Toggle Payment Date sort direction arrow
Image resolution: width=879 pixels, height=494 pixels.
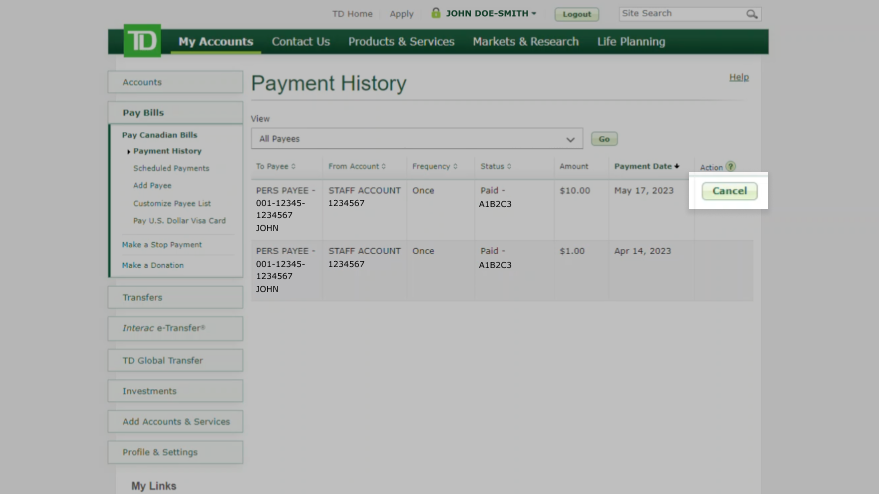tap(677, 167)
